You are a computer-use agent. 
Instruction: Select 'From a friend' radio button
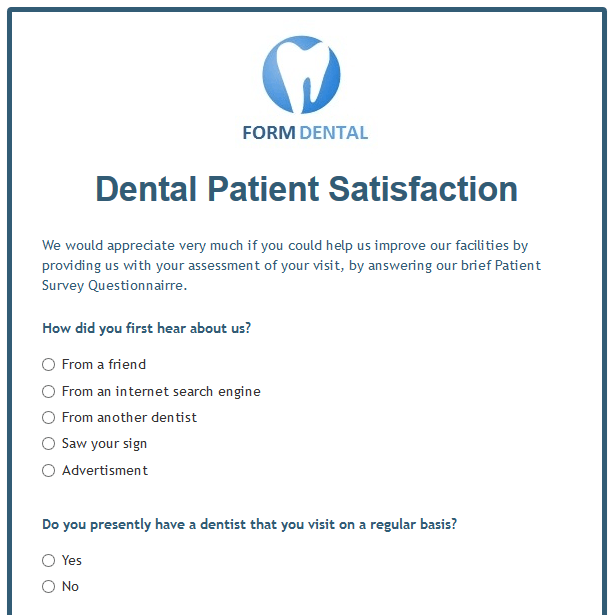(x=48, y=365)
